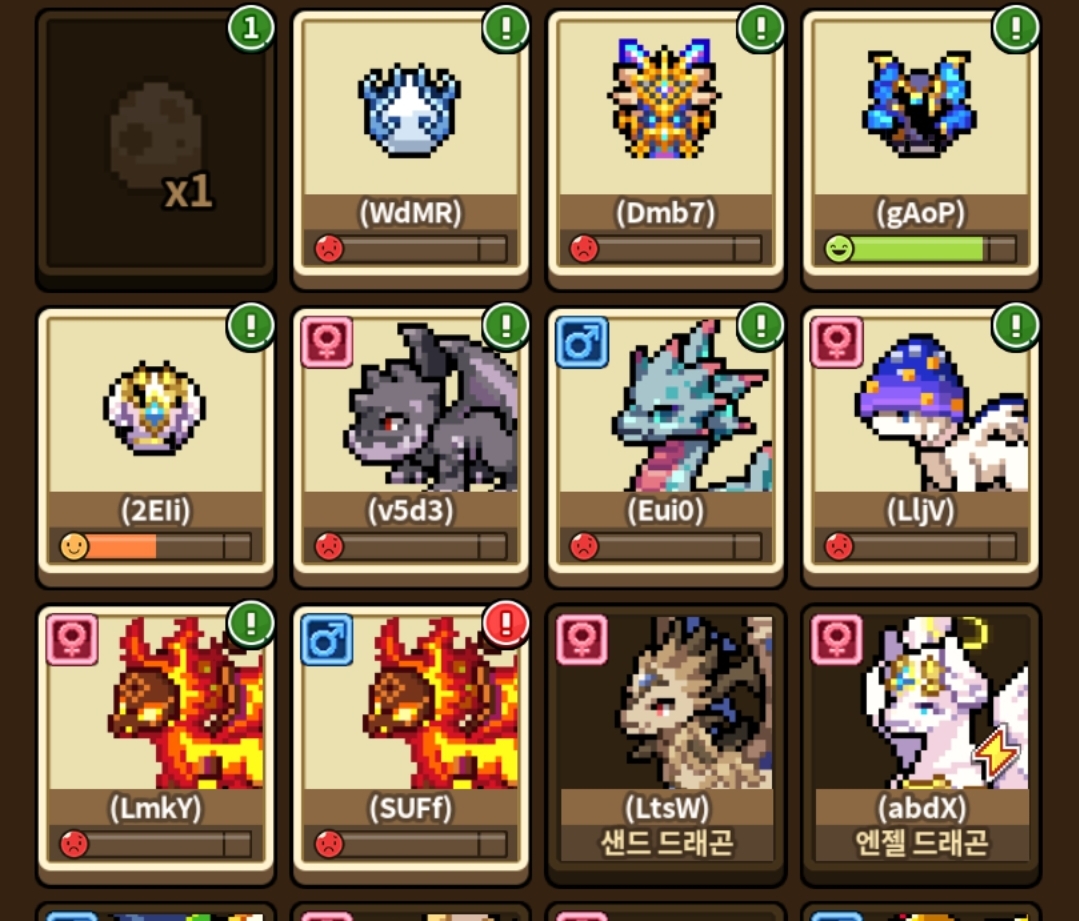This screenshot has width=1079, height=921.
Task: Click red alert badge on SUFf card
Action: (506, 624)
